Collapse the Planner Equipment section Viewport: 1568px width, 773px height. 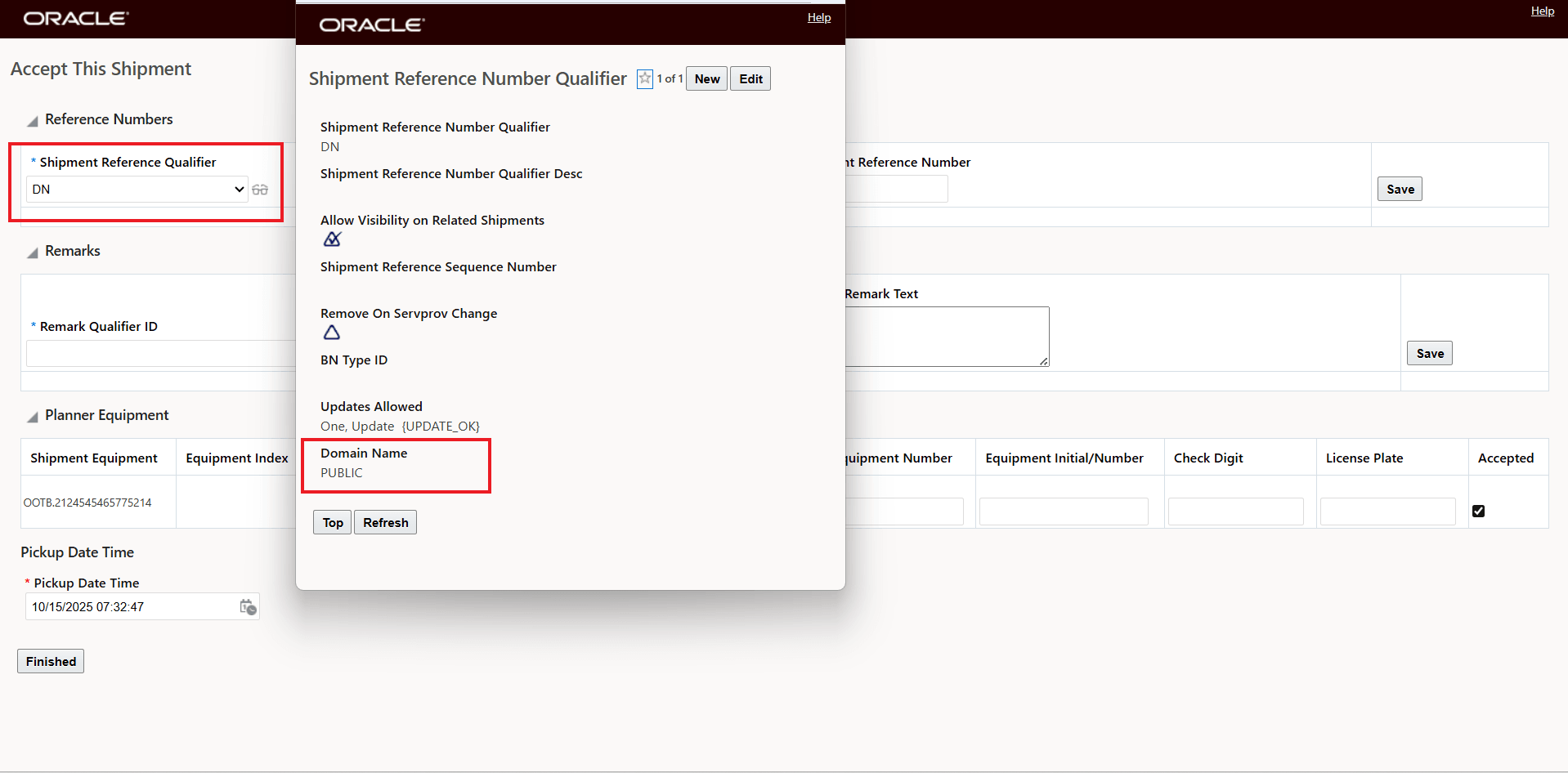[x=32, y=416]
